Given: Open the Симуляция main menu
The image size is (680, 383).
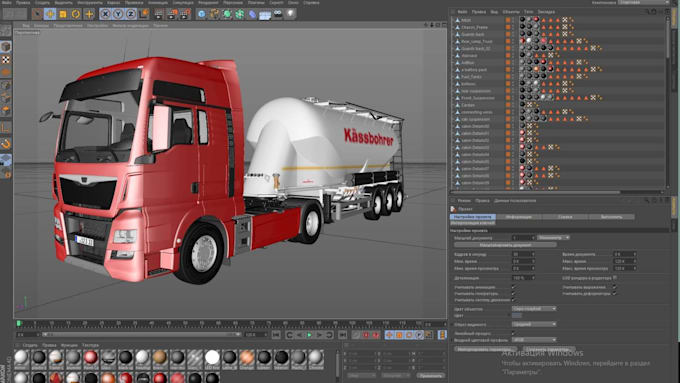Looking at the screenshot, I should (x=183, y=3).
